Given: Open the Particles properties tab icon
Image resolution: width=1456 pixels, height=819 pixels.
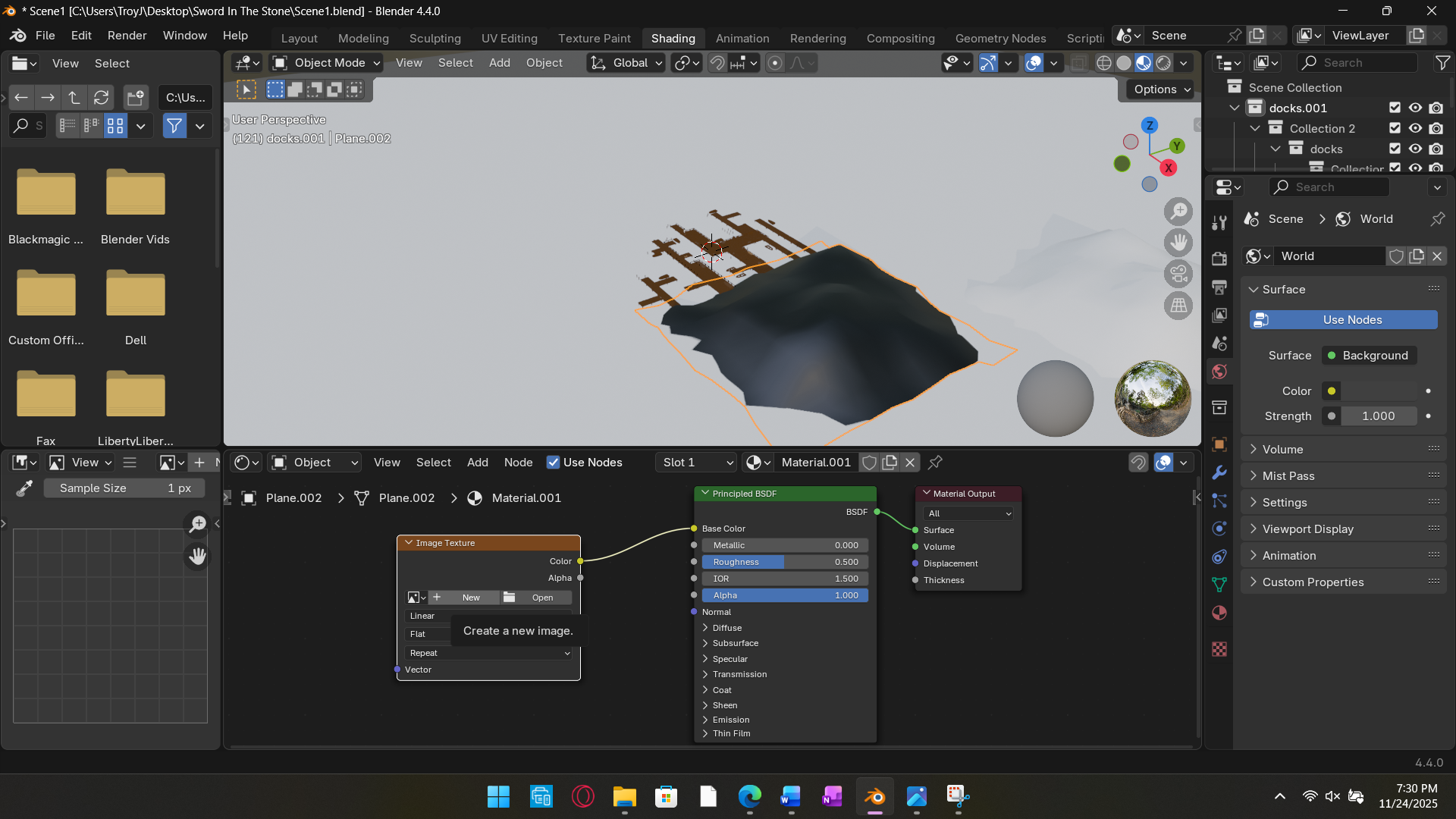Looking at the screenshot, I should pyautogui.click(x=1219, y=500).
